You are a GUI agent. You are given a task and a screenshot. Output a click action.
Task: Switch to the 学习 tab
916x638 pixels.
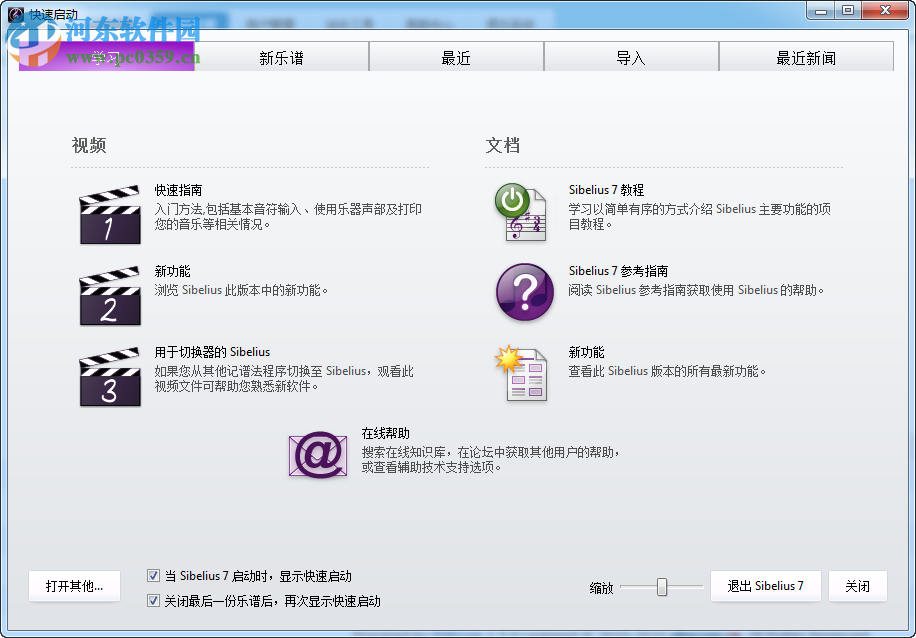[x=106, y=57]
